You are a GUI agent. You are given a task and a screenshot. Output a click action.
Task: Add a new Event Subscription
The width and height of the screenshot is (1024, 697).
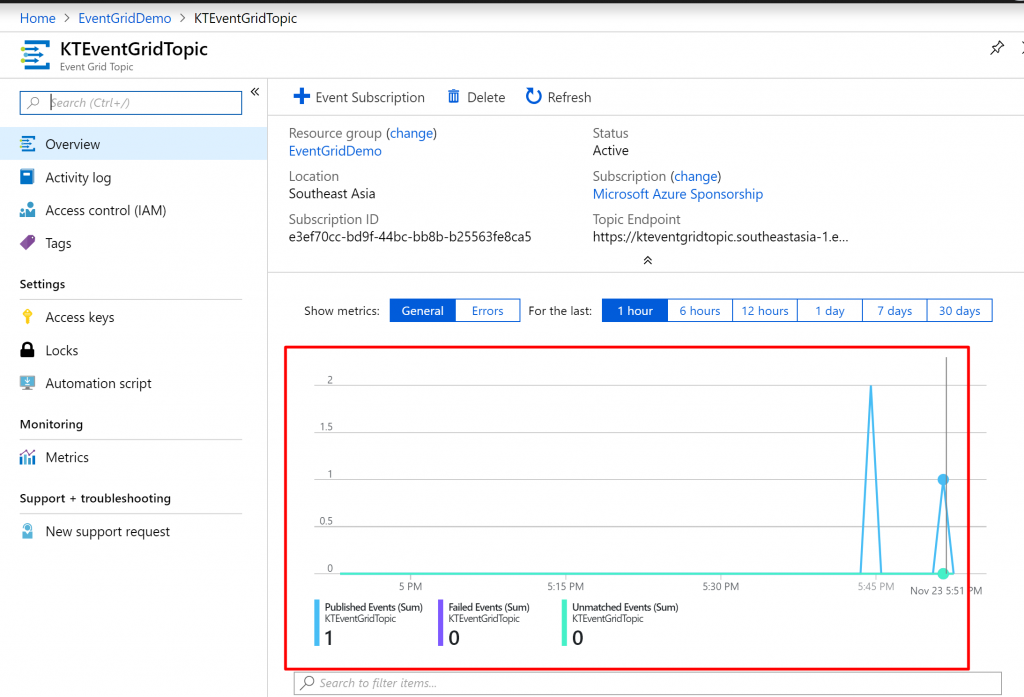pos(359,97)
